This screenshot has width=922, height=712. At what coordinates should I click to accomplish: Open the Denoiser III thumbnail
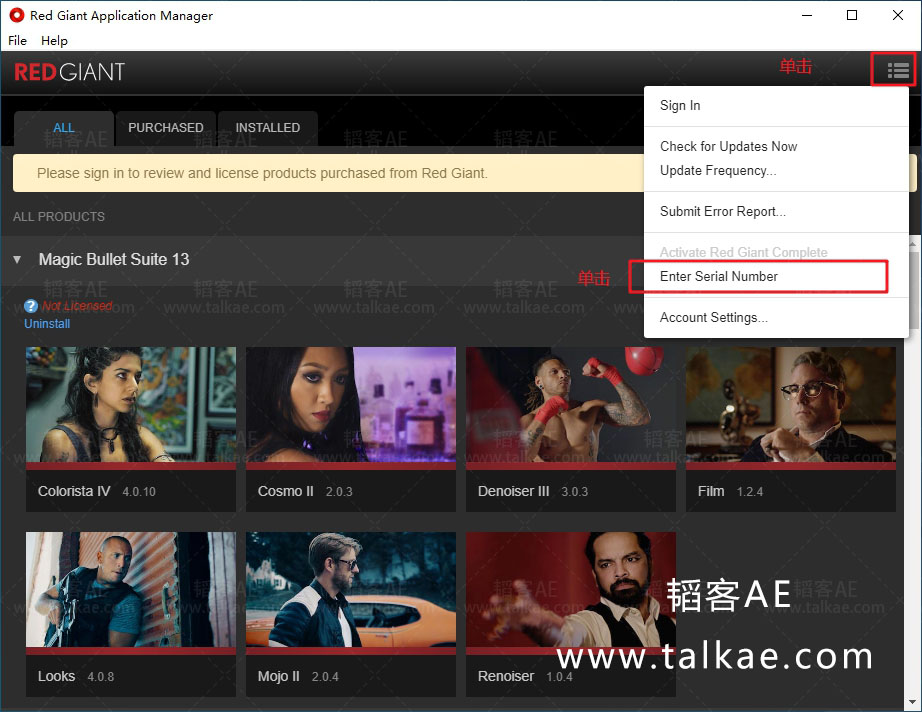pyautogui.click(x=571, y=405)
